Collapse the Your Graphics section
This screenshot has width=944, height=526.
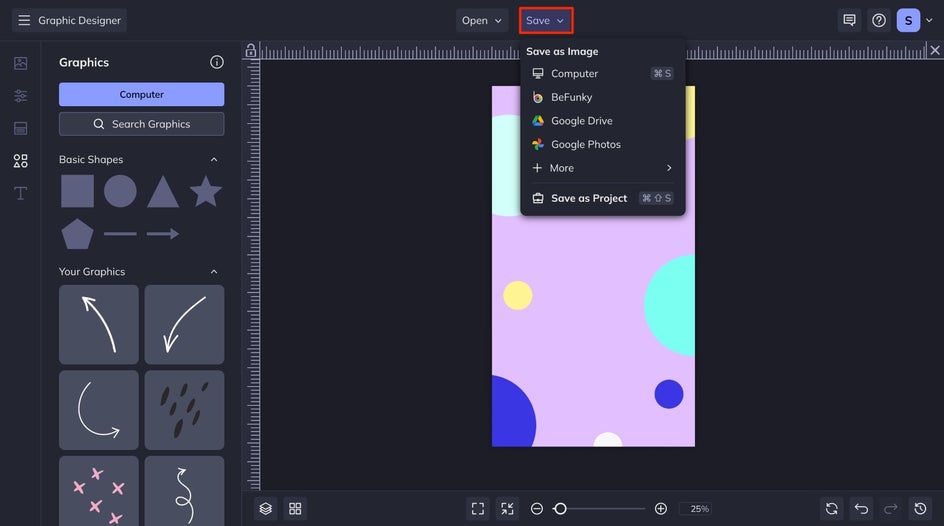[x=213, y=272]
